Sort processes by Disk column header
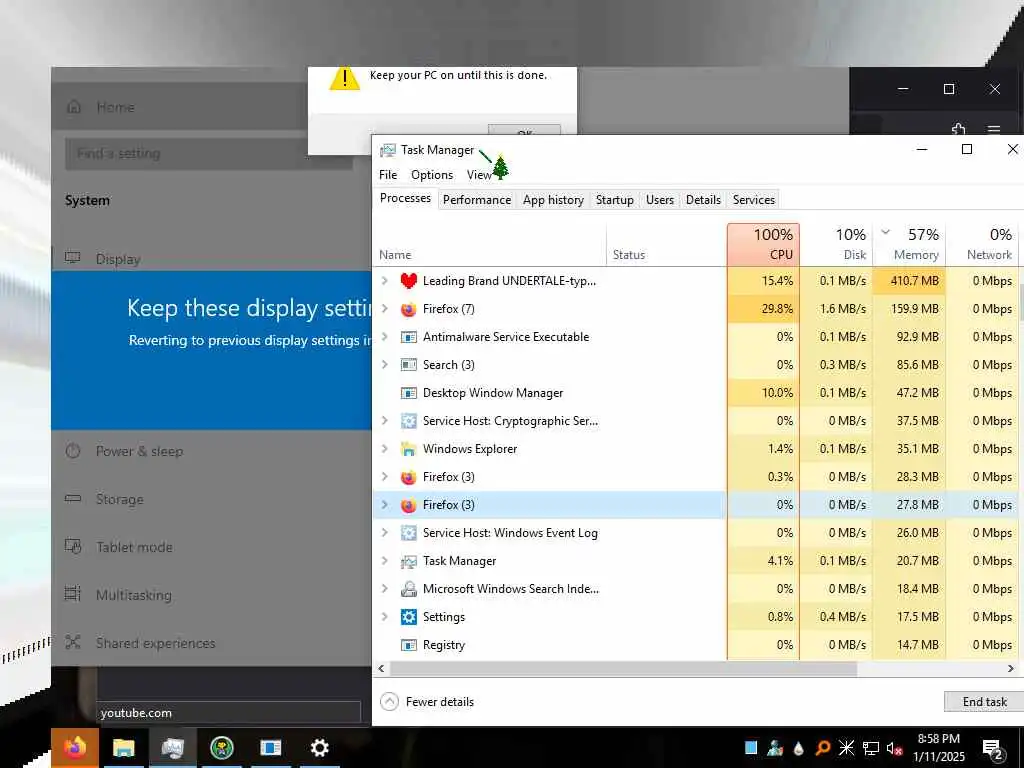Viewport: 1024px width, 768px height. coord(837,244)
